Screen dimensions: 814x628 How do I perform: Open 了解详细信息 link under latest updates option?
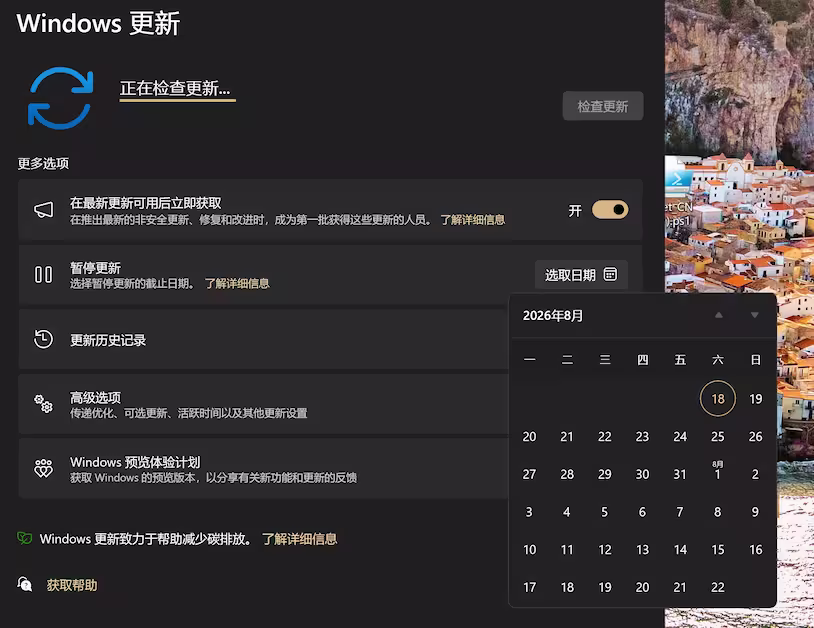[x=472, y=220]
